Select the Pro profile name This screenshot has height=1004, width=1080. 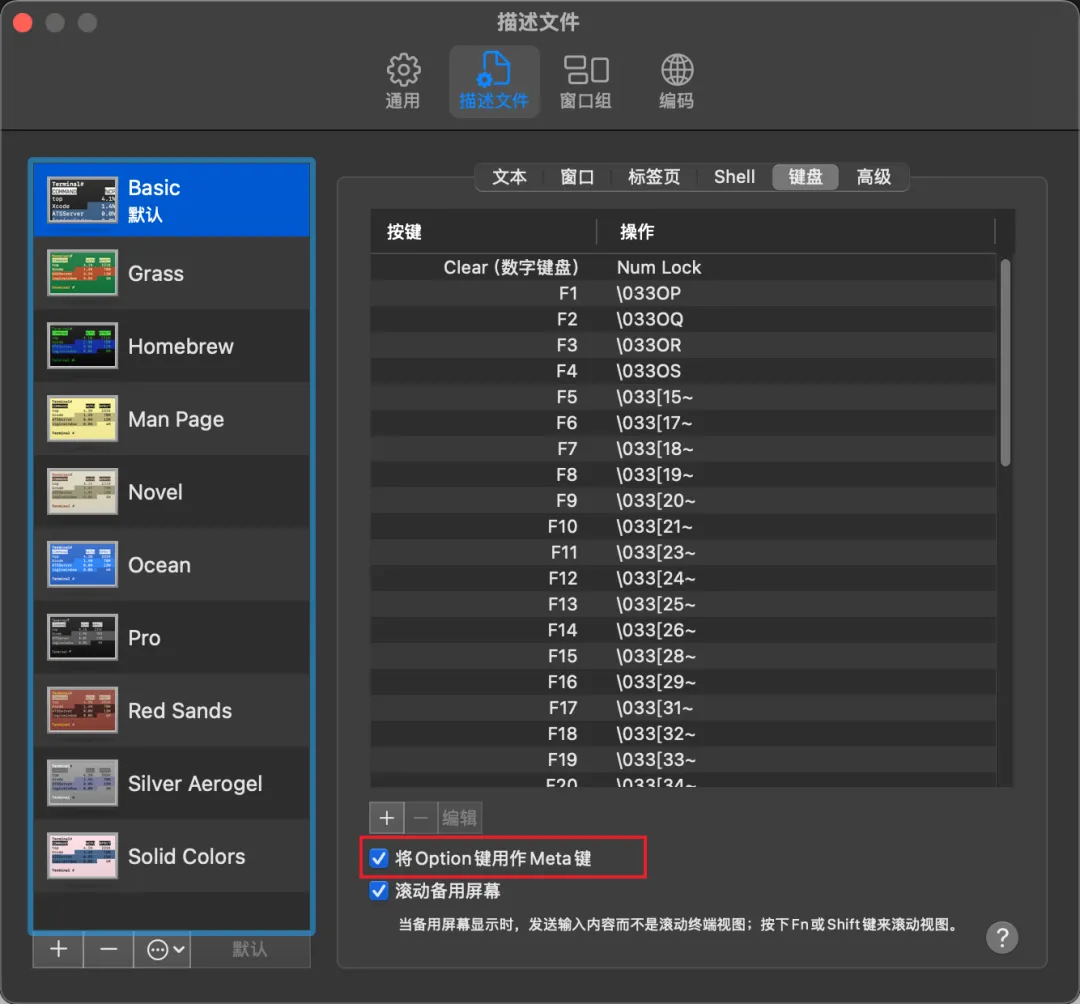point(144,638)
